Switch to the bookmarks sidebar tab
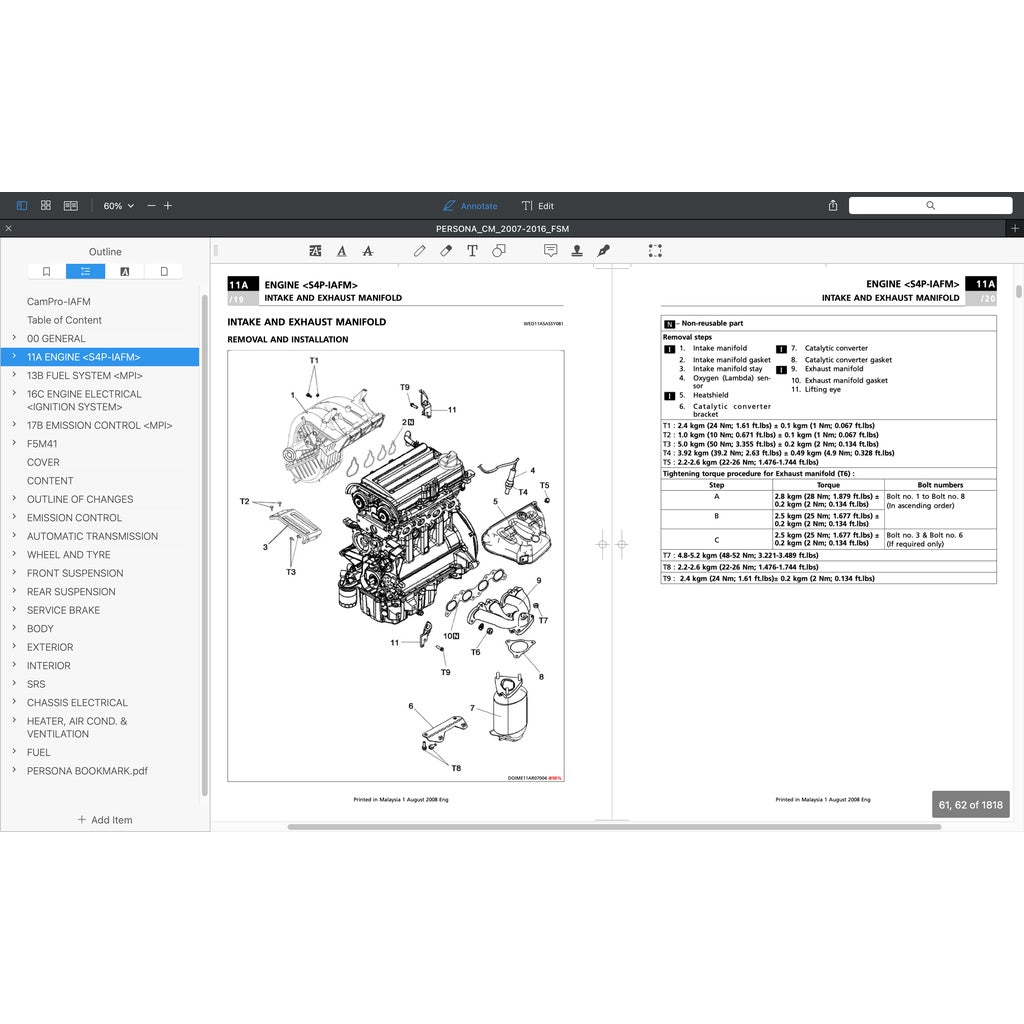1024x1024 pixels. 46,271
